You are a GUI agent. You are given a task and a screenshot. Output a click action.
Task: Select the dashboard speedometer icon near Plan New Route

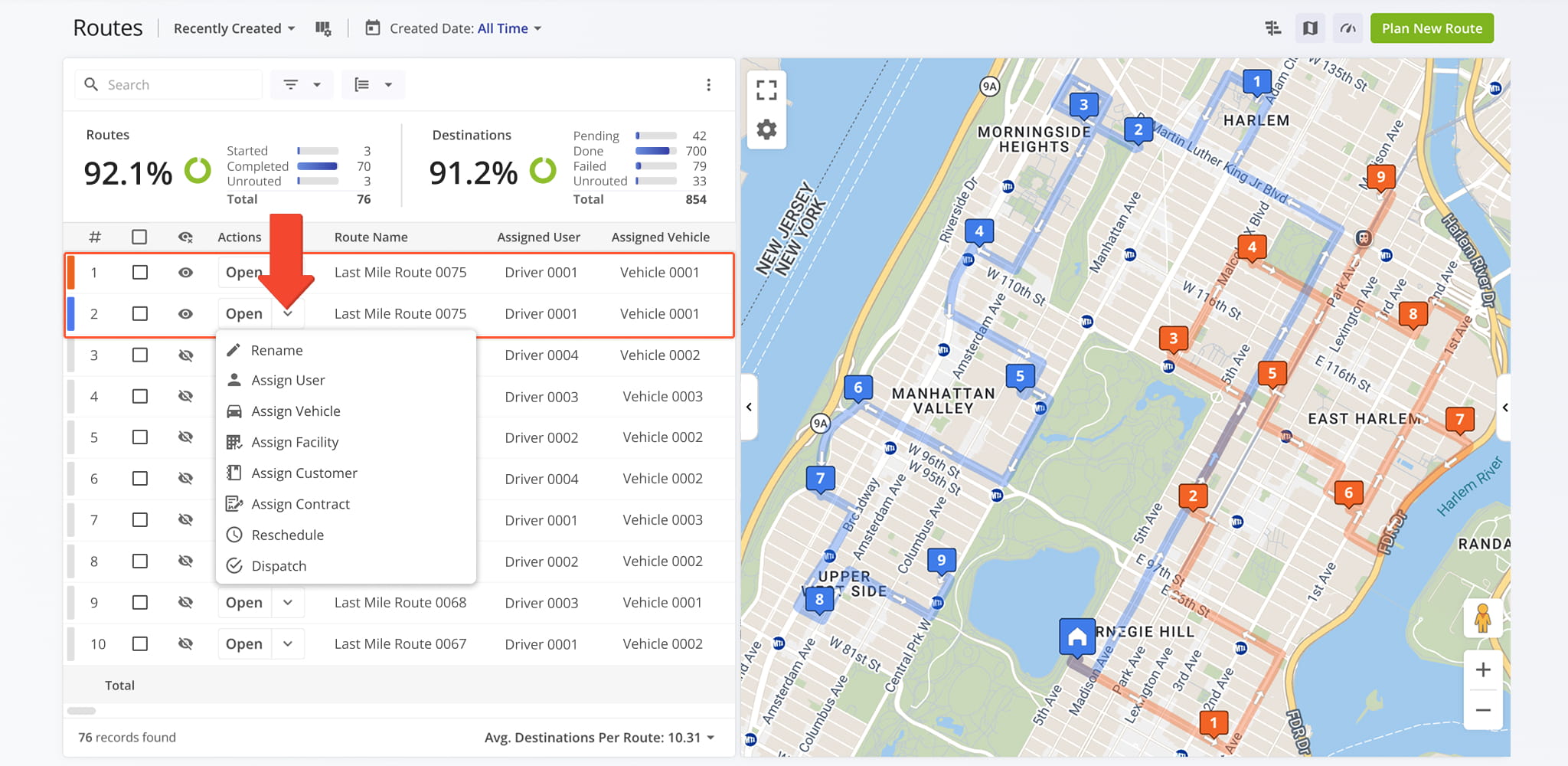coord(1347,28)
